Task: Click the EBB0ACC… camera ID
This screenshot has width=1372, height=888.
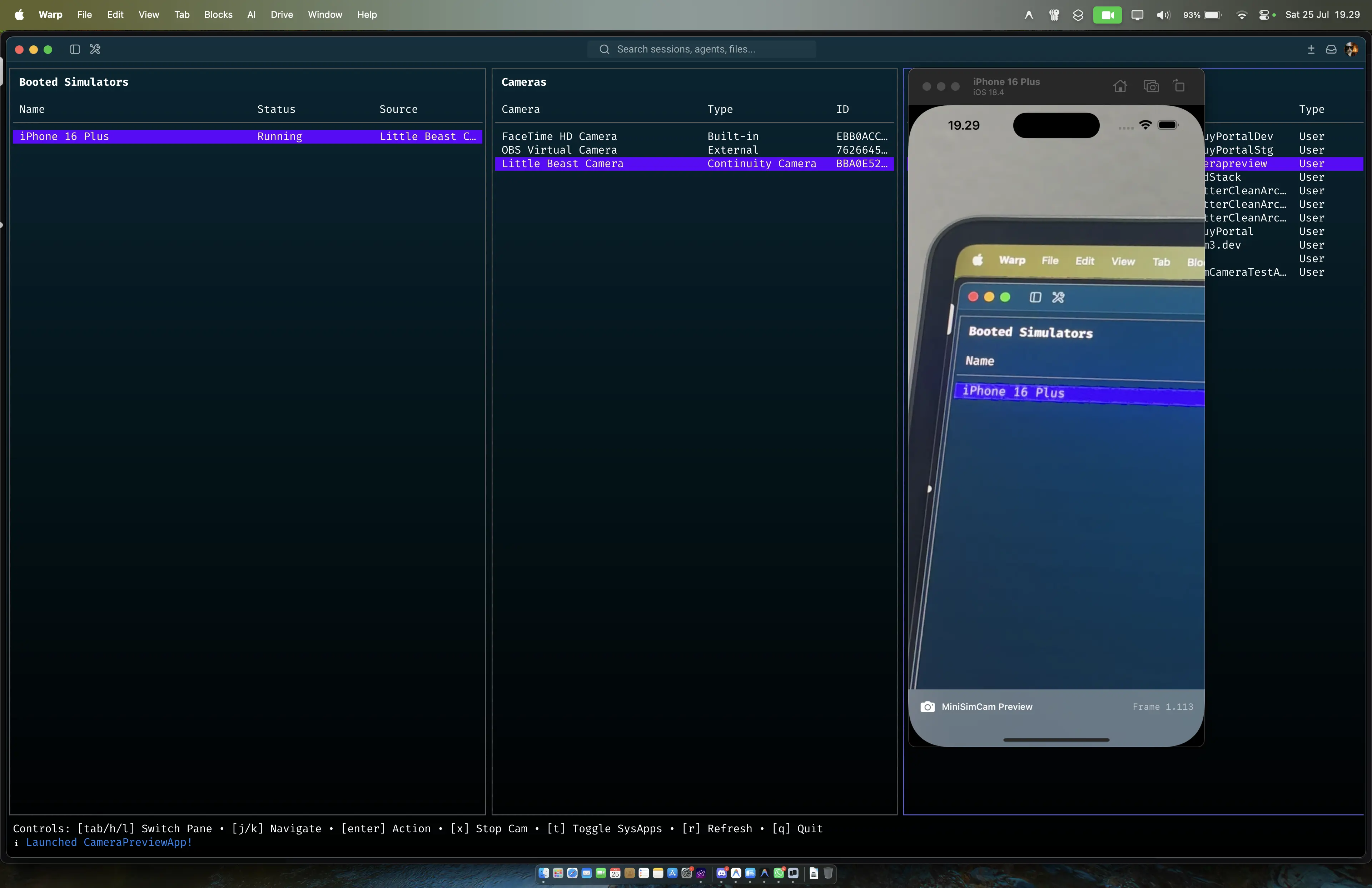Action: pos(862,136)
